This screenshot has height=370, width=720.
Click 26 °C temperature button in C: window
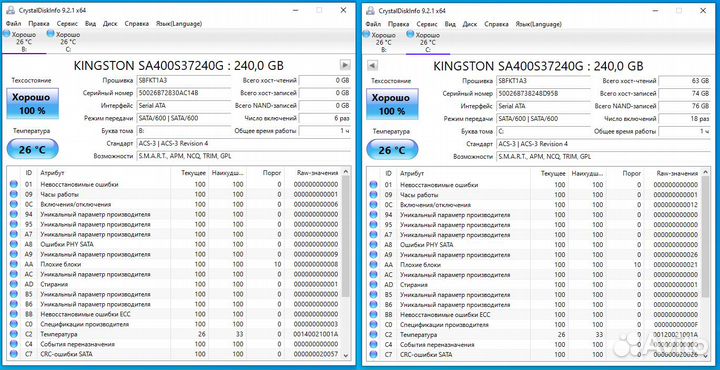point(393,149)
